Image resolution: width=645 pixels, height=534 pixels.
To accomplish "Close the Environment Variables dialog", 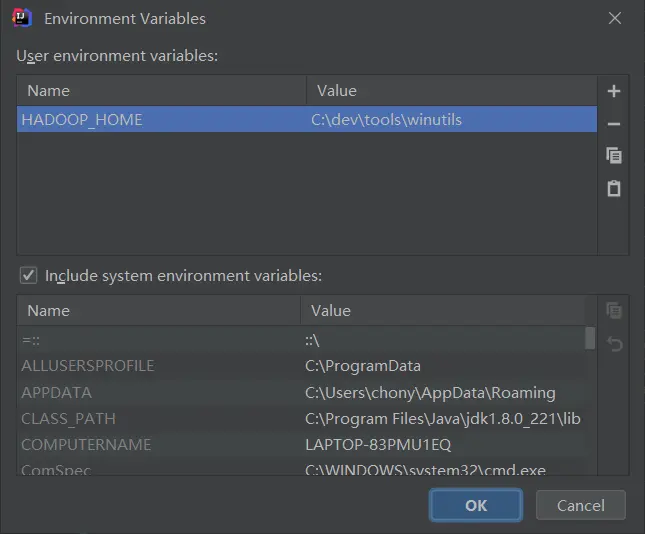I will pyautogui.click(x=615, y=18).
